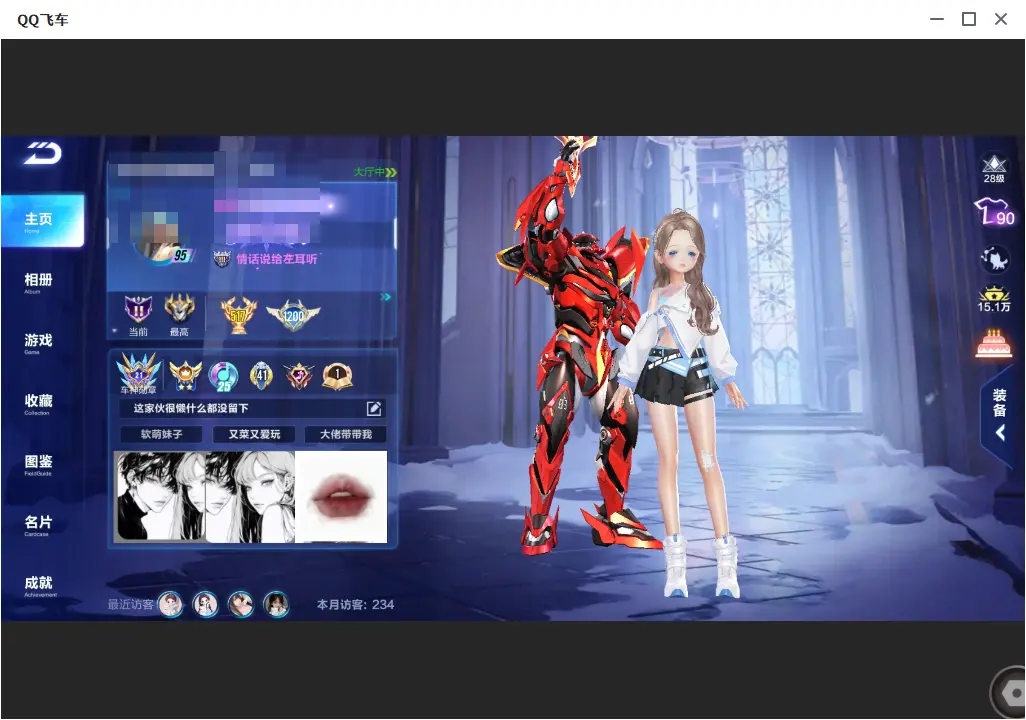Click the gold crown medal with two stars
1026x720 pixels.
tap(185, 376)
